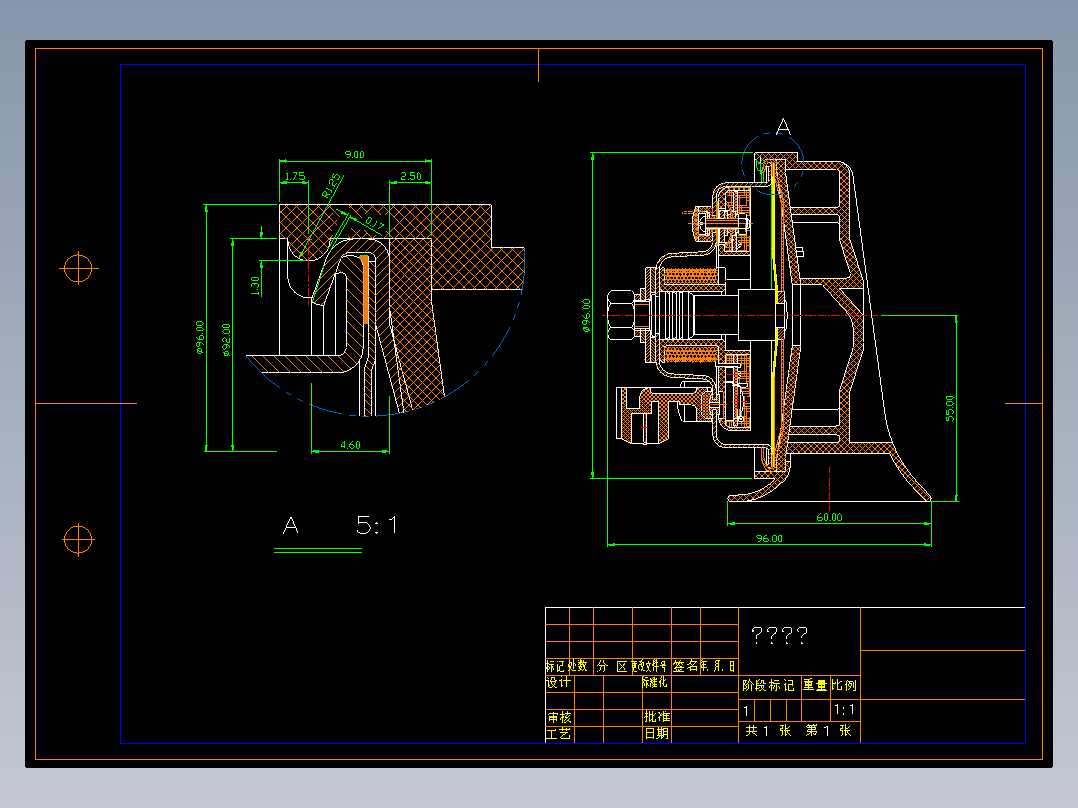Image resolution: width=1078 pixels, height=808 pixels.
Task: Select the 工艺 row label
Action: point(558,734)
